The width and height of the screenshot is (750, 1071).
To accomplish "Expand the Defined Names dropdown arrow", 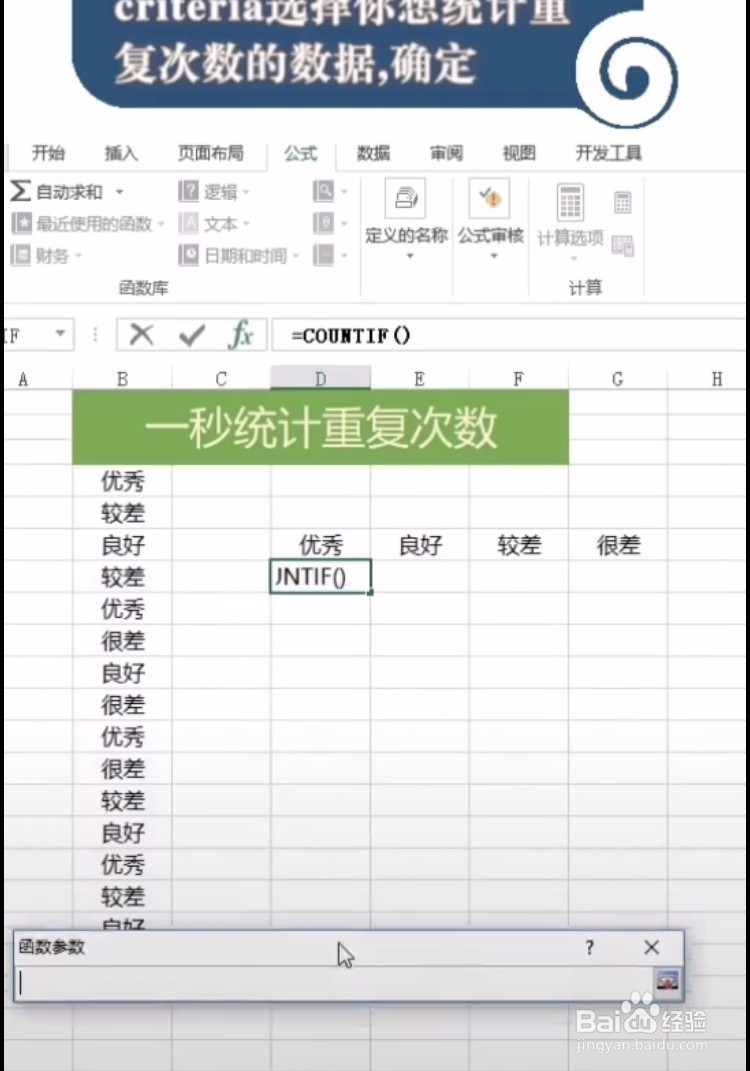I will pos(410,256).
